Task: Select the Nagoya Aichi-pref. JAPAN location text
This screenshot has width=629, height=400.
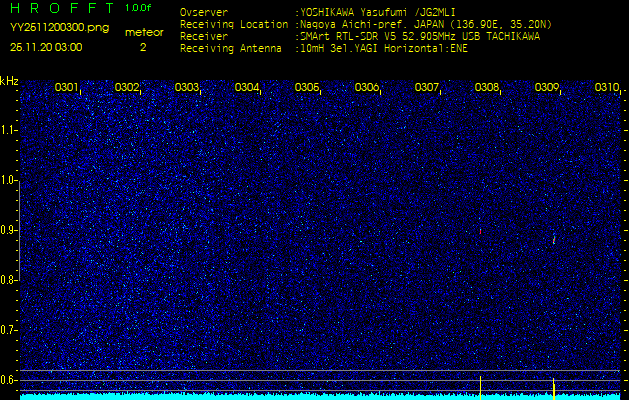Action: (426, 24)
